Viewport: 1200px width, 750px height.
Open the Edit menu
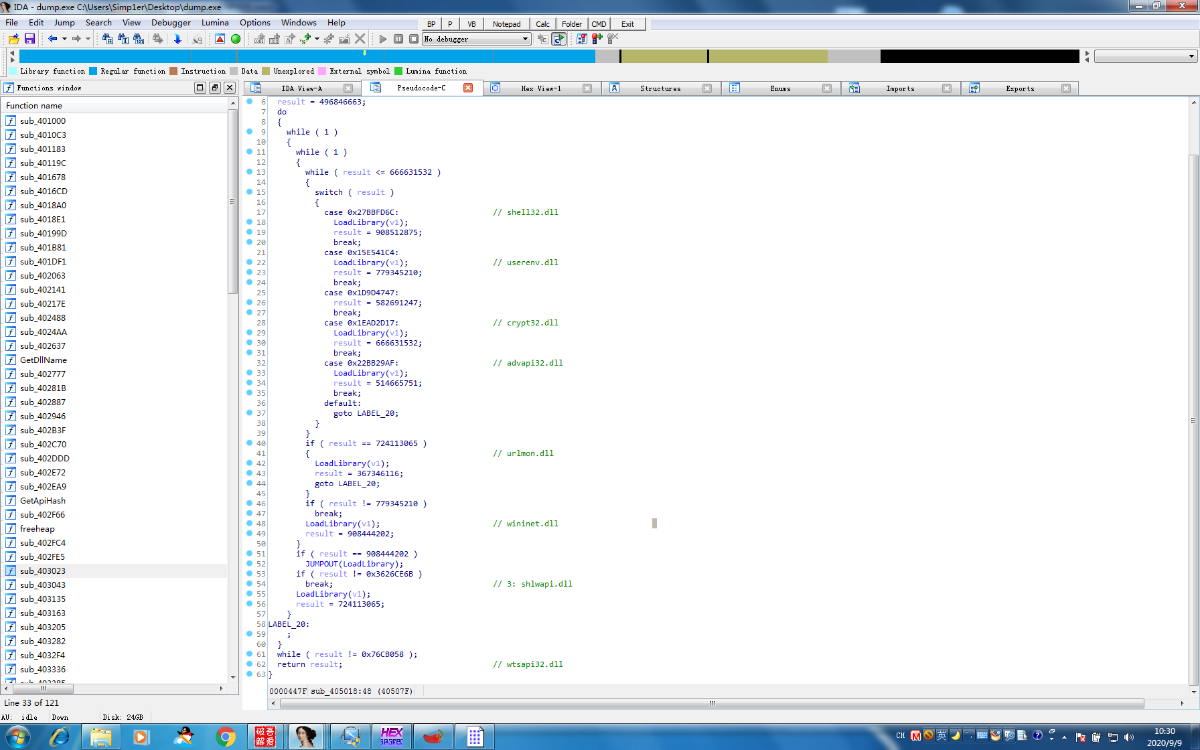pos(35,22)
